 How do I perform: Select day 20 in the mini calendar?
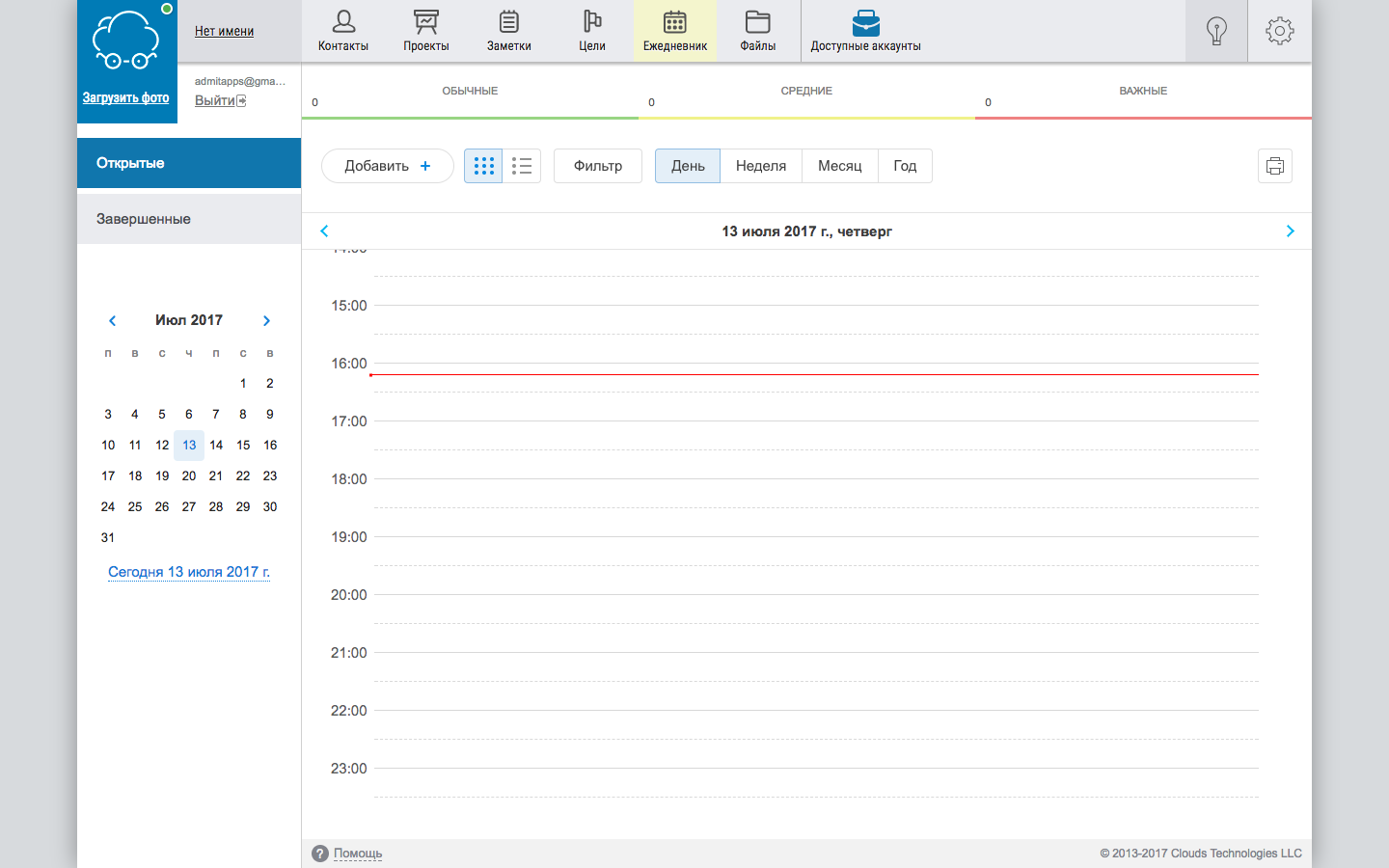(x=189, y=475)
